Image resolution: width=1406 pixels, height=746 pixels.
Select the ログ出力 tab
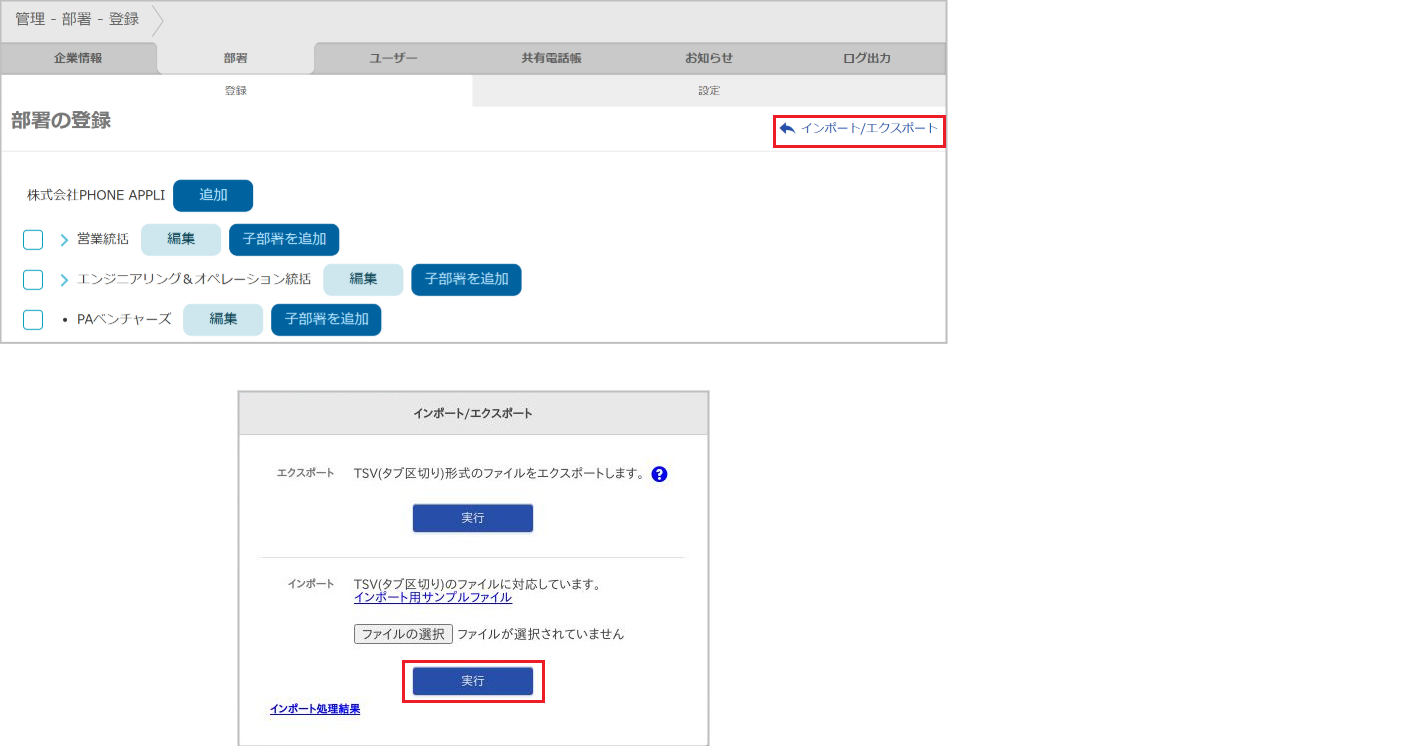coord(866,58)
